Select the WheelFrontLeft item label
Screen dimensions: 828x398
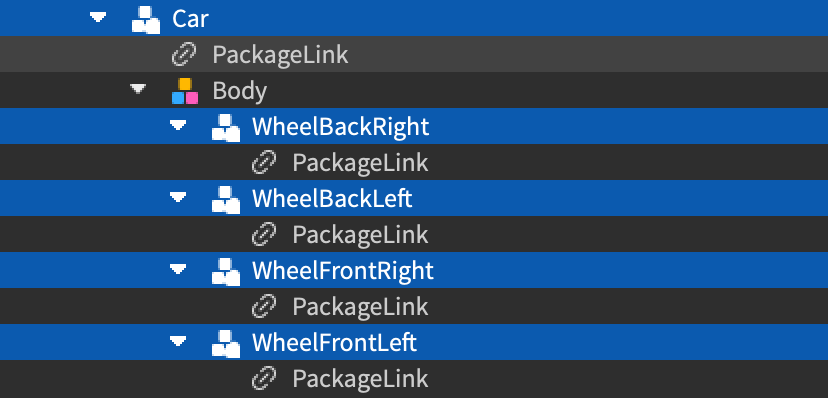coord(334,343)
